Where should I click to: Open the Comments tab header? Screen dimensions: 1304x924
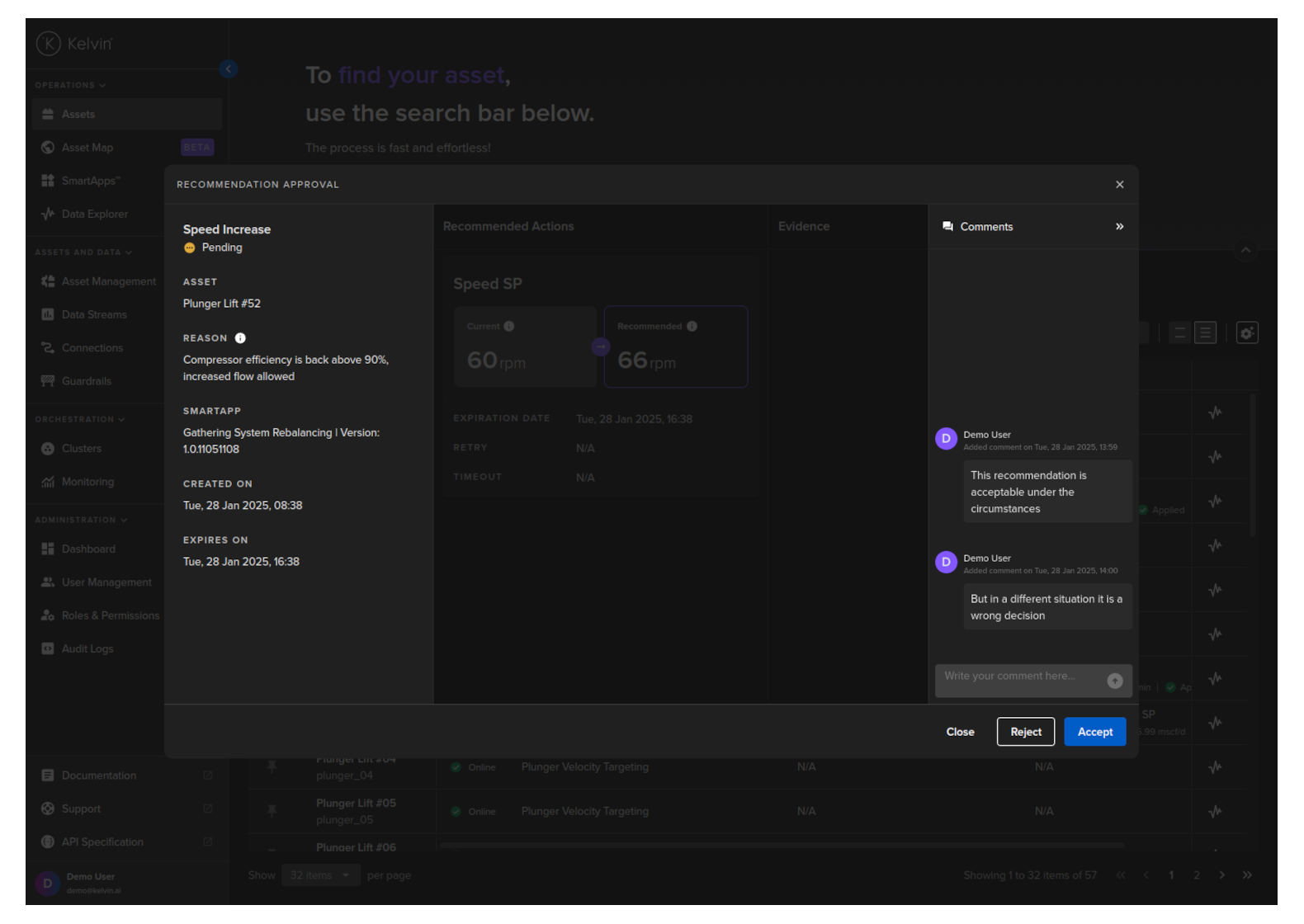click(985, 227)
